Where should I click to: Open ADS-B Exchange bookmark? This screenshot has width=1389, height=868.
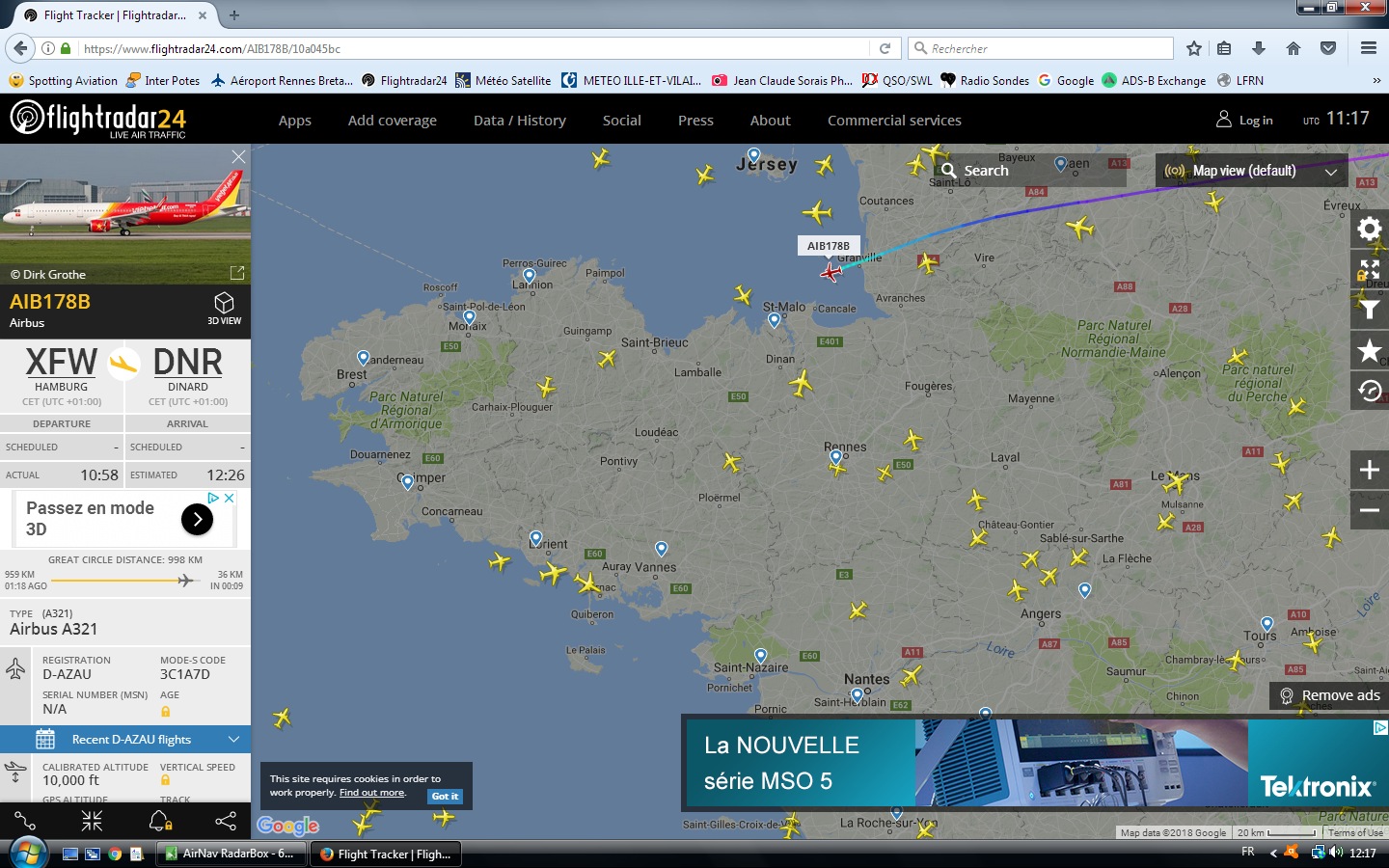(x=1154, y=81)
